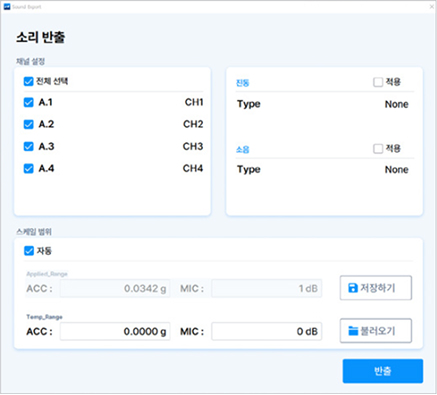
Task: Enable 적용 checkbox for 진동
Action: click(378, 82)
